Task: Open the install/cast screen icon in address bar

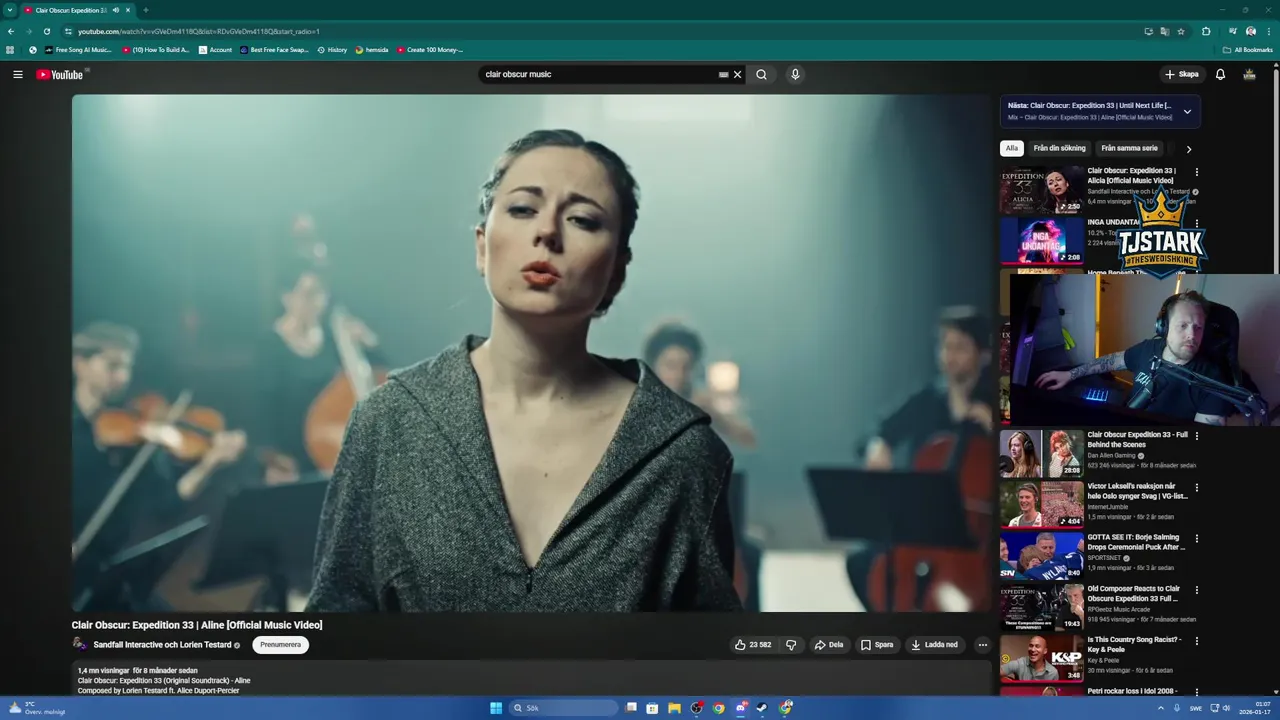Action: pyautogui.click(x=1149, y=31)
